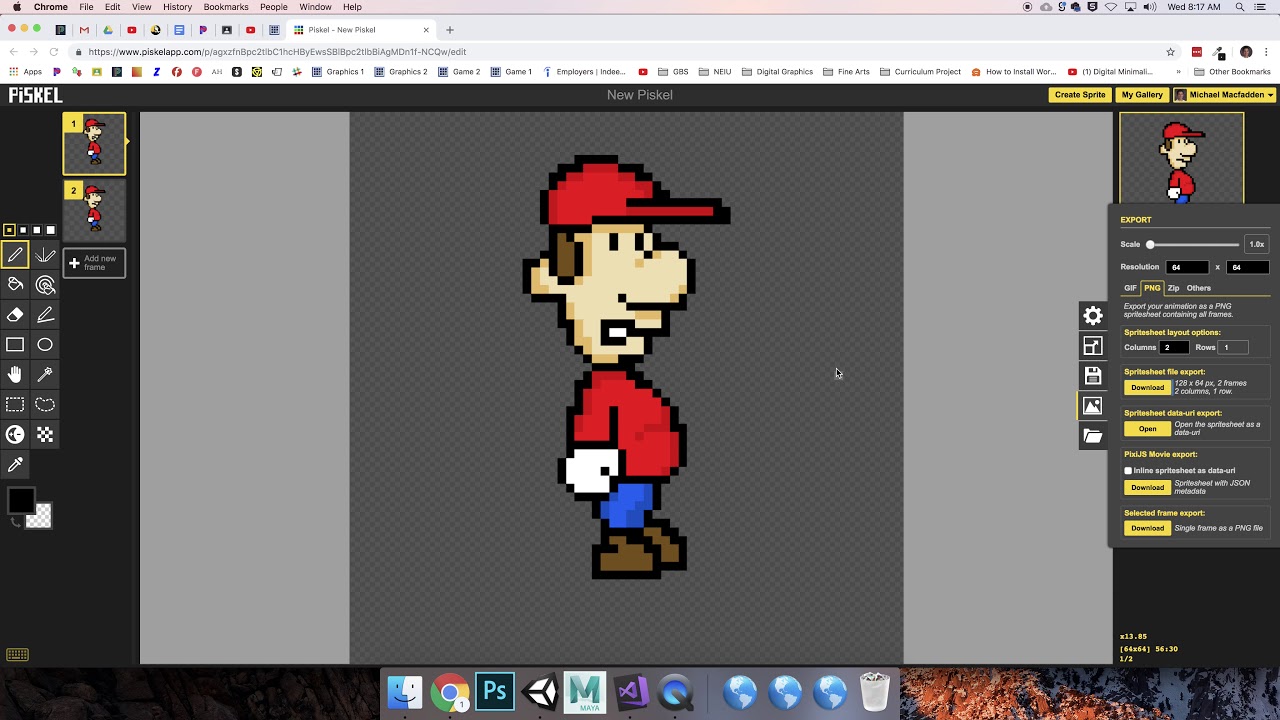Select the Magic wand shape selection tool
Viewport: 1280px width, 720px height.
tap(45, 375)
